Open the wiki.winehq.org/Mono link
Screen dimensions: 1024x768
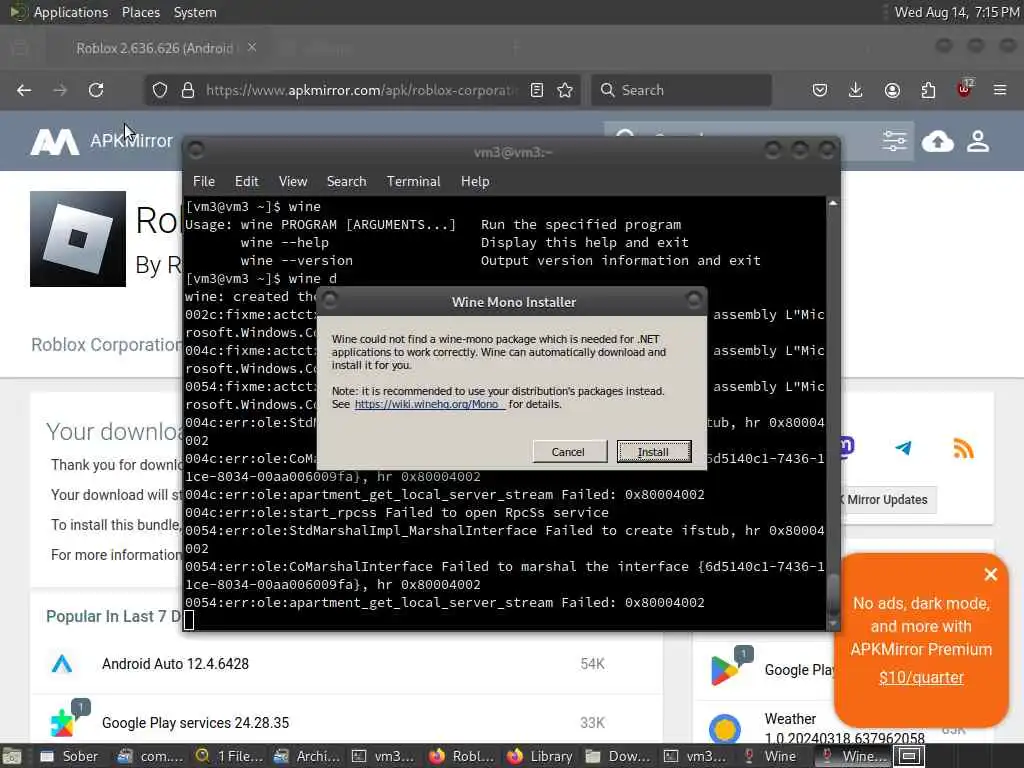[x=429, y=404]
